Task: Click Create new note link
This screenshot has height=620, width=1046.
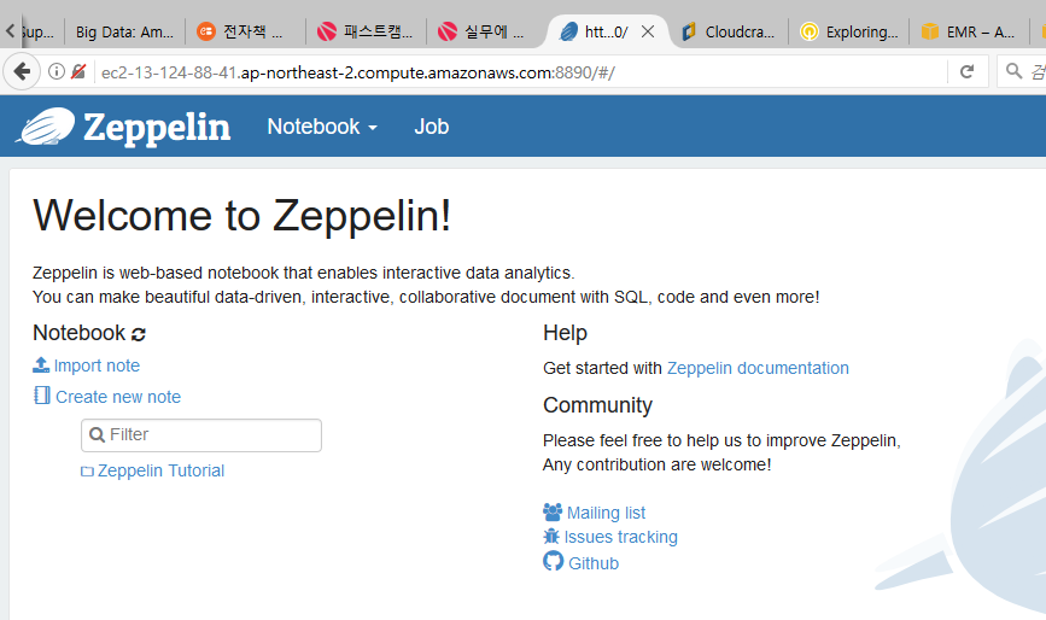Action: click(x=118, y=397)
